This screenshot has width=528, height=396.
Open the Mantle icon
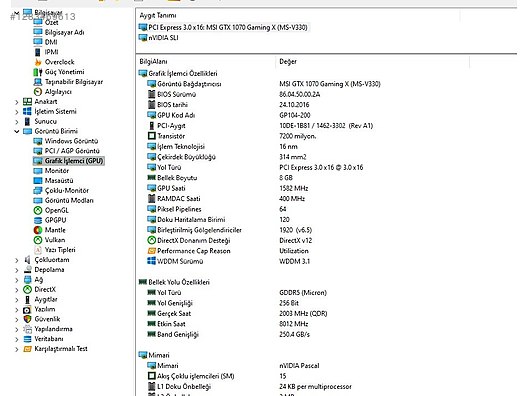coord(38,230)
